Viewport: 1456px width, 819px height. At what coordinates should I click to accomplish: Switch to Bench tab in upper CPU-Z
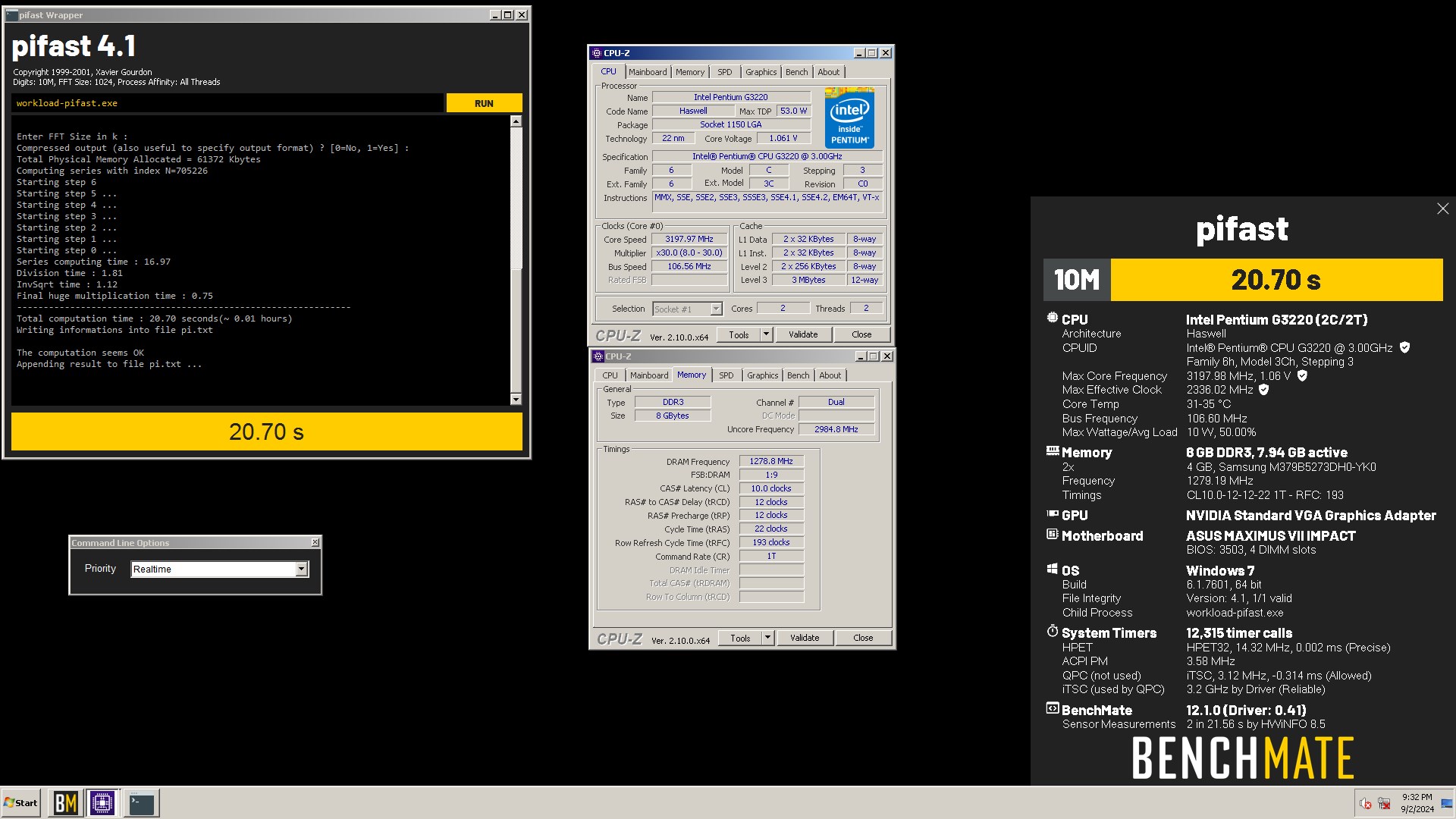click(x=796, y=72)
